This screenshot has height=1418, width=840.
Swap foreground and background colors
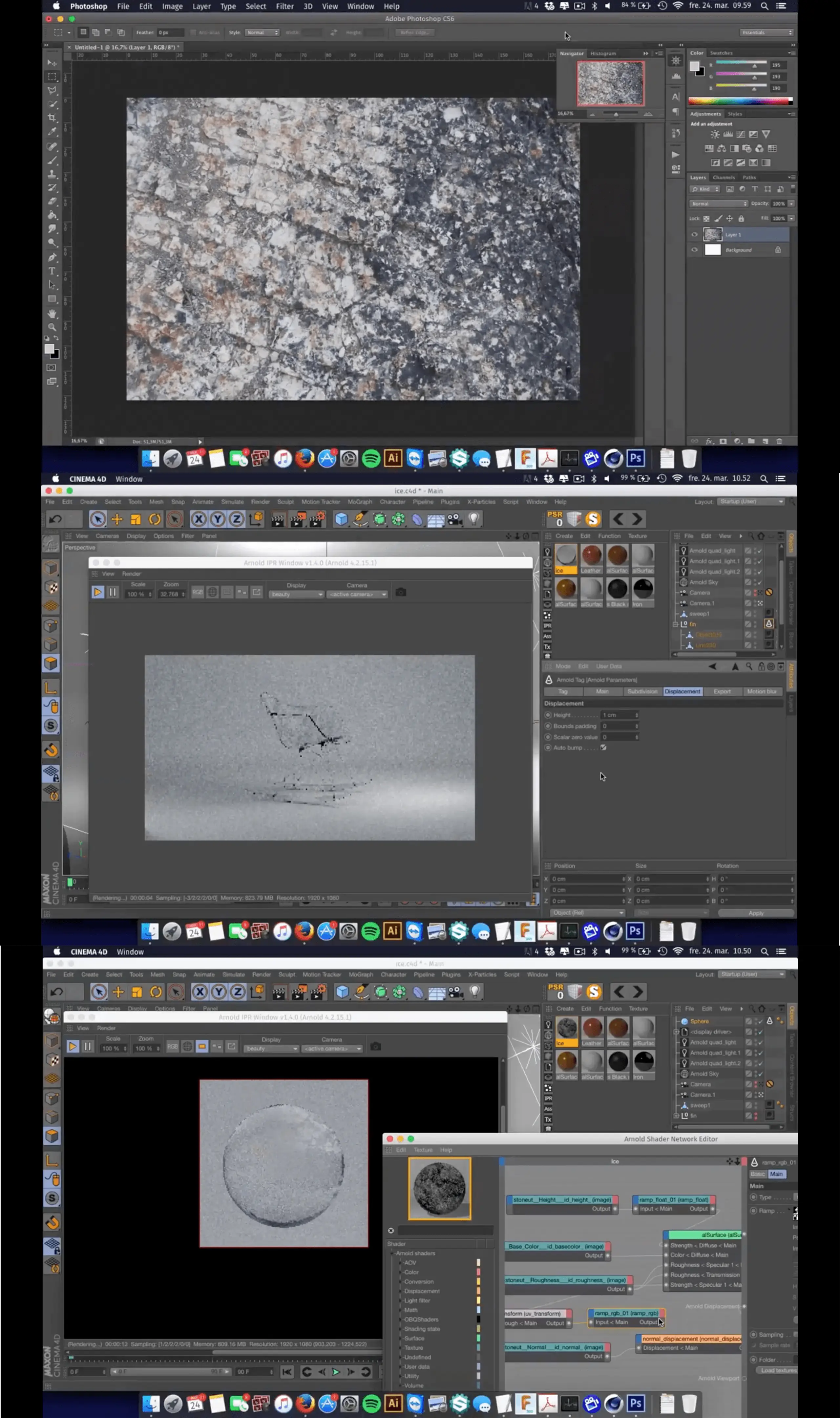click(56, 338)
